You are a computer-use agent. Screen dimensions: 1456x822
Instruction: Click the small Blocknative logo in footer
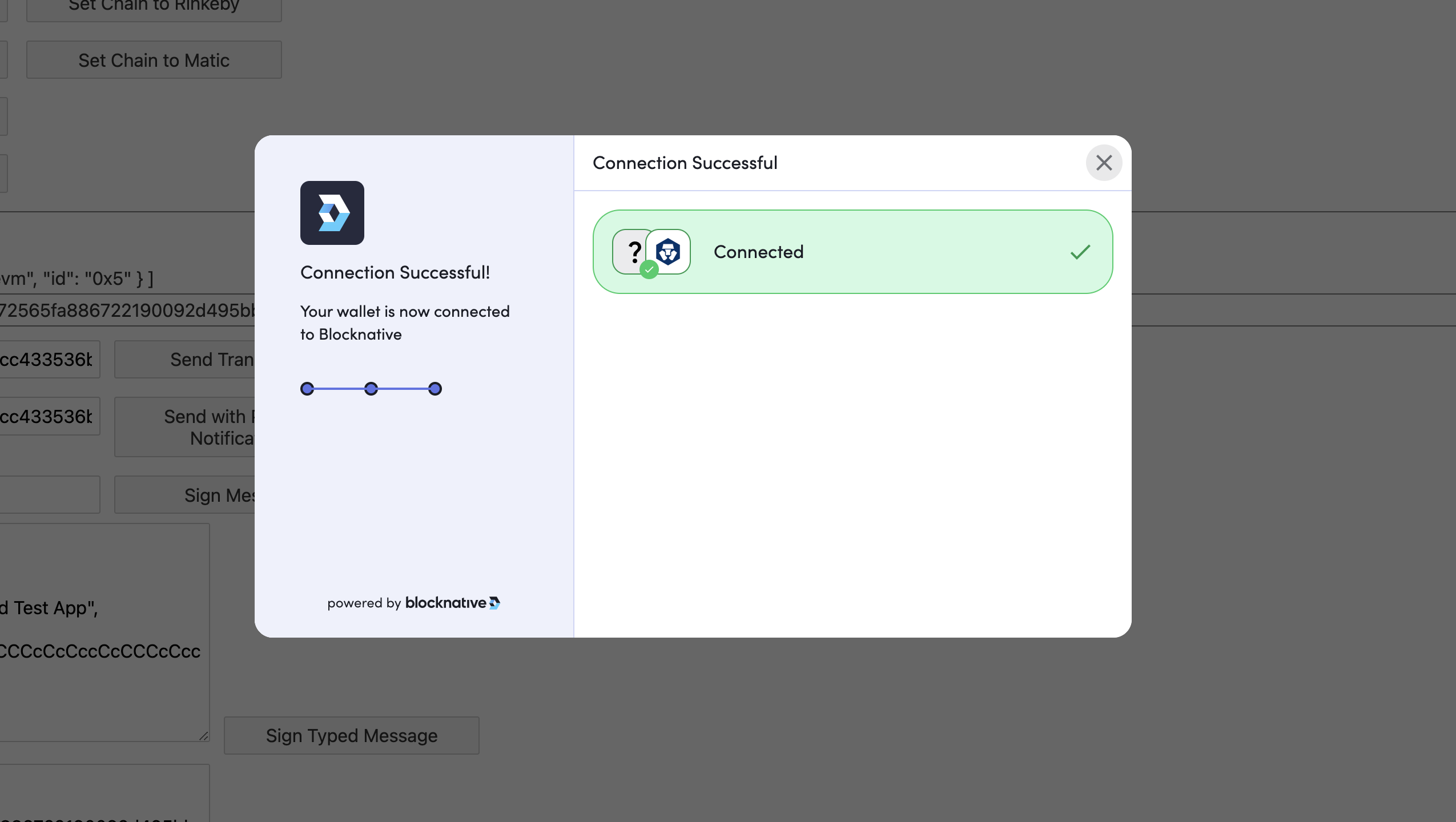coord(494,603)
